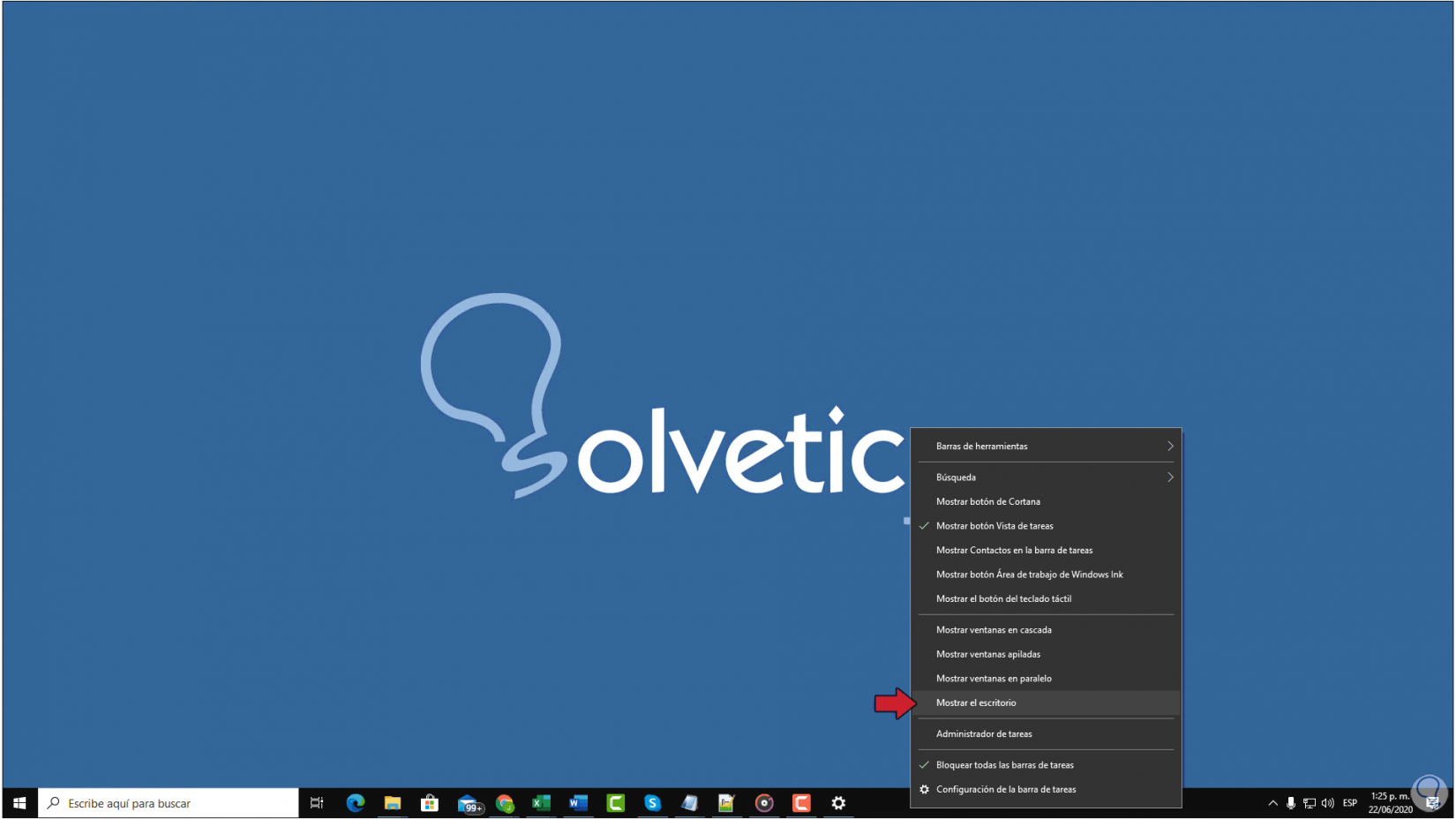Open the notes-with-pencil taskbar icon

point(726,803)
